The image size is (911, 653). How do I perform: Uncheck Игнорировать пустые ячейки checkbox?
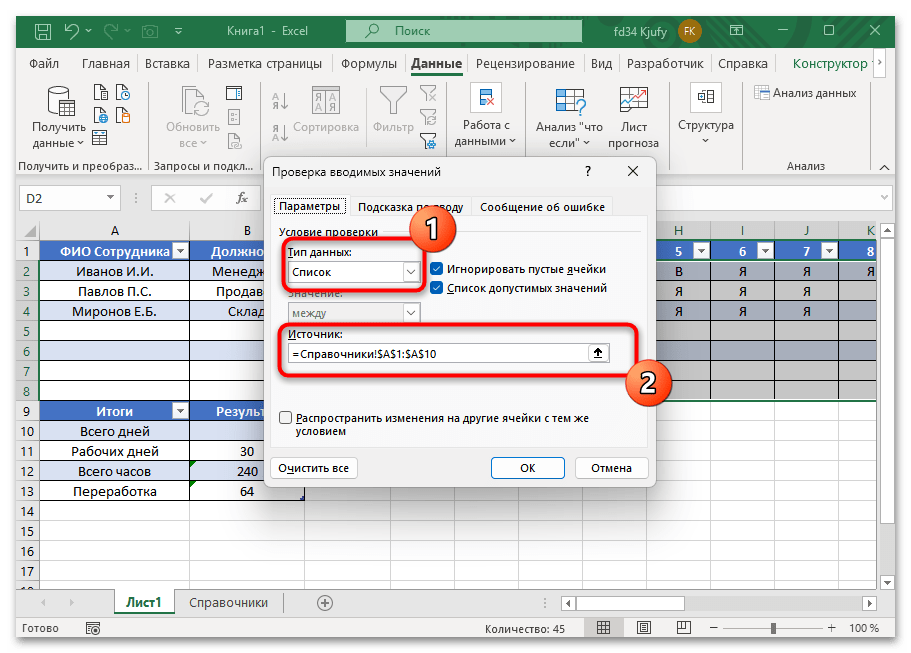click(437, 269)
